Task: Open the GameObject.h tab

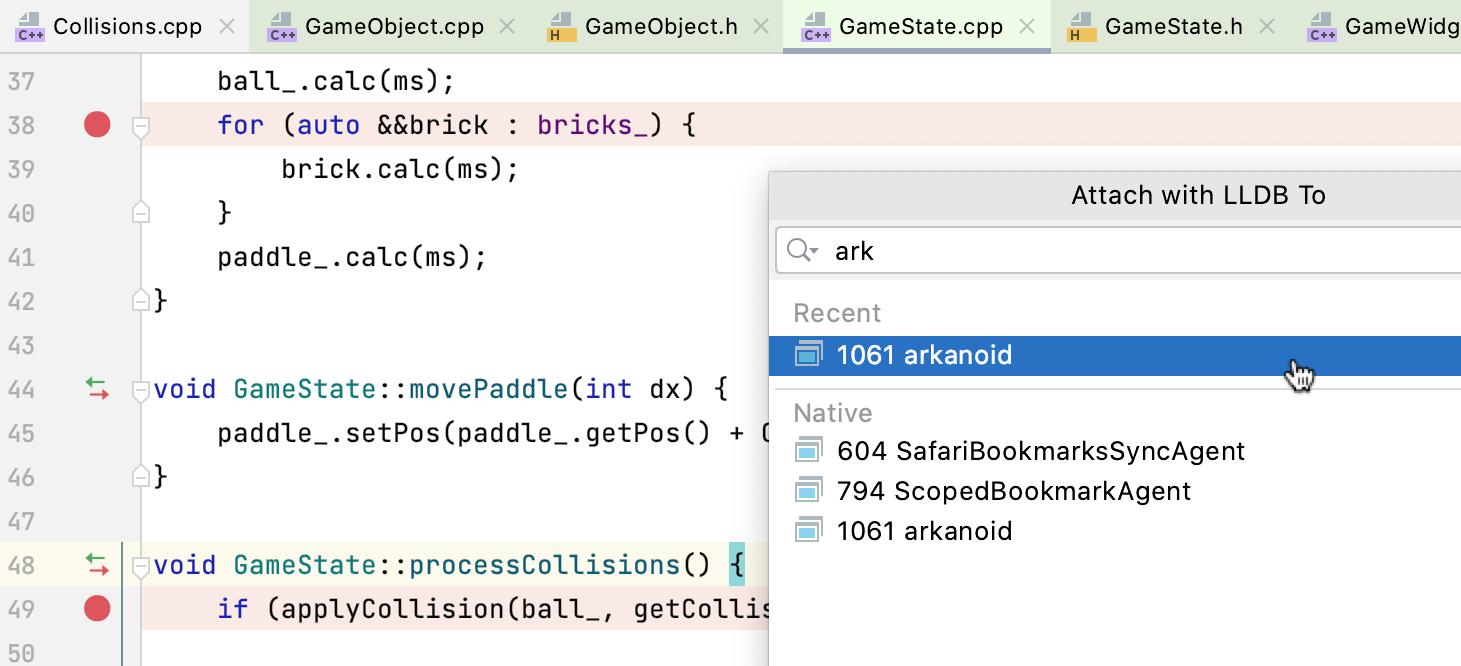Action: point(661,27)
